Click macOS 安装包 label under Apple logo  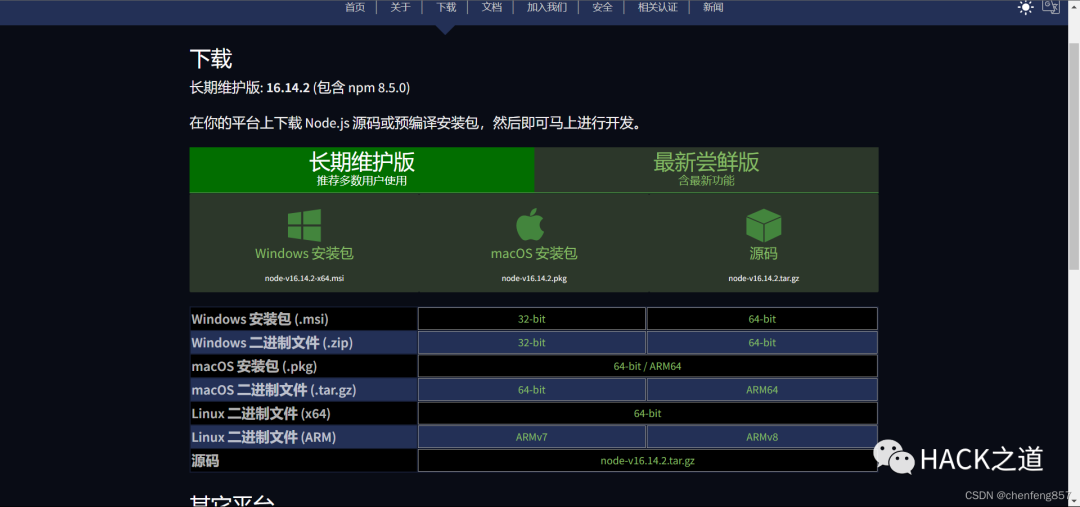click(x=534, y=254)
